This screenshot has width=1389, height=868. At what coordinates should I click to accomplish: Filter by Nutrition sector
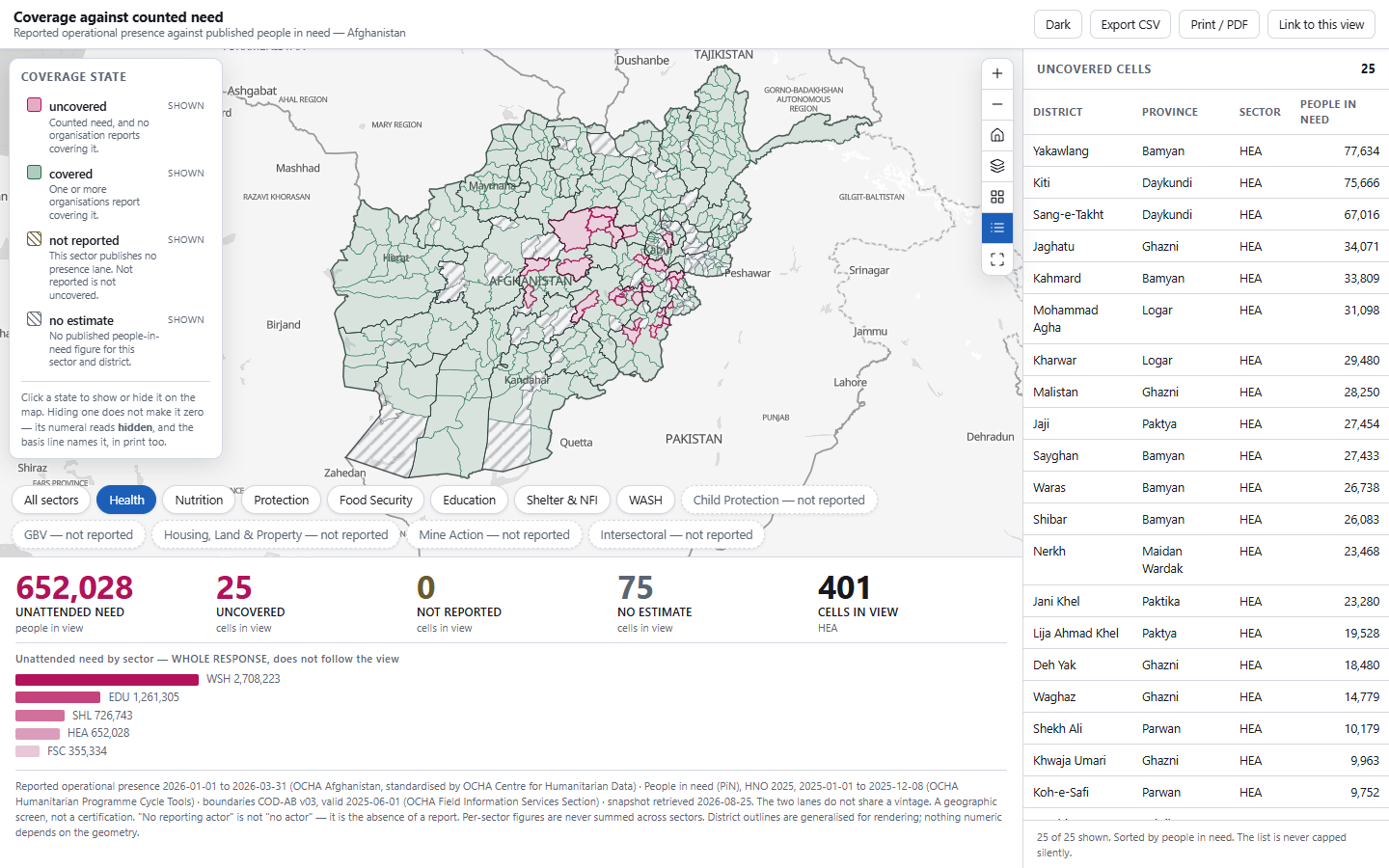pyautogui.click(x=199, y=500)
